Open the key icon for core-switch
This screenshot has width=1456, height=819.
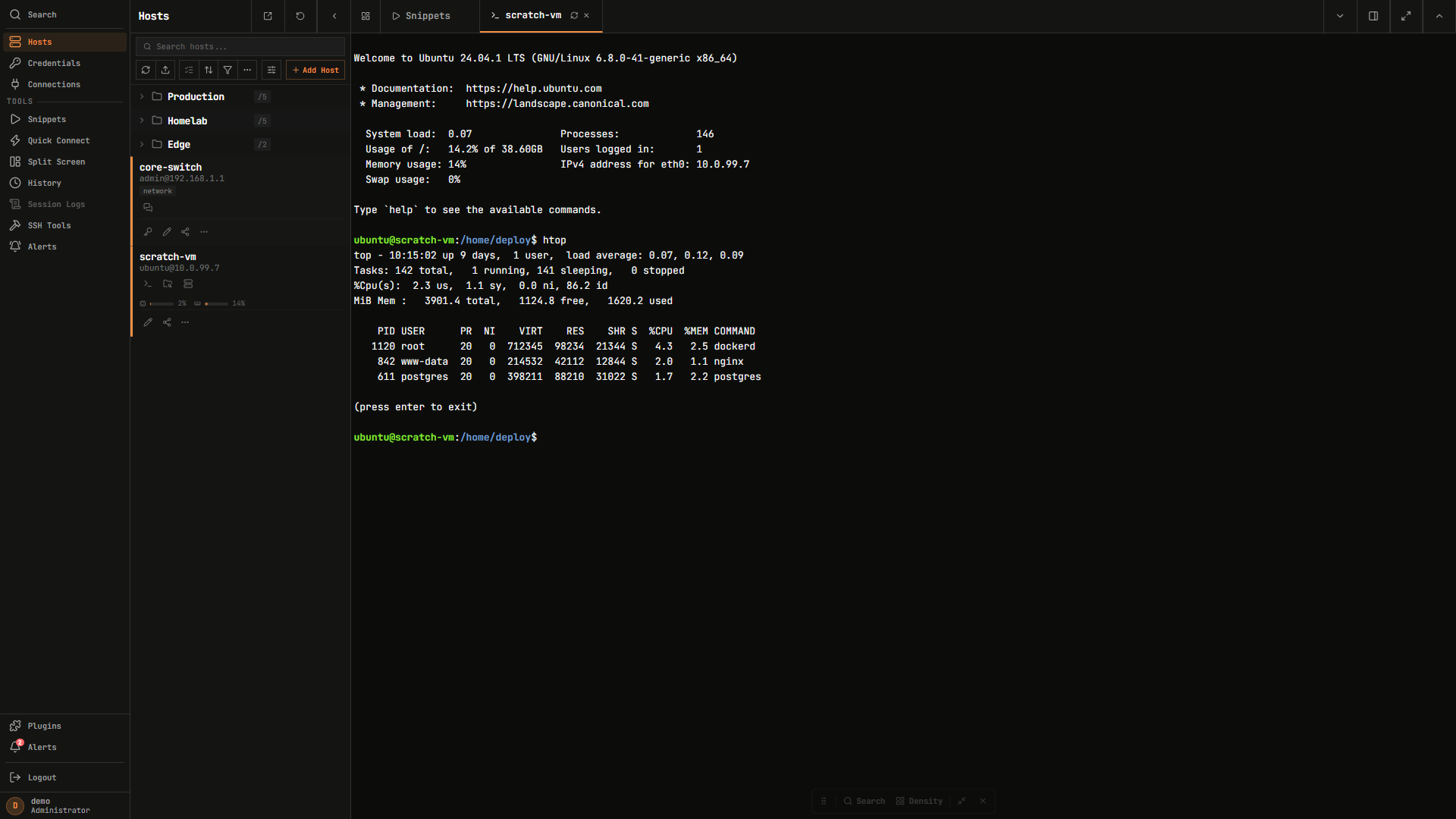pos(148,232)
